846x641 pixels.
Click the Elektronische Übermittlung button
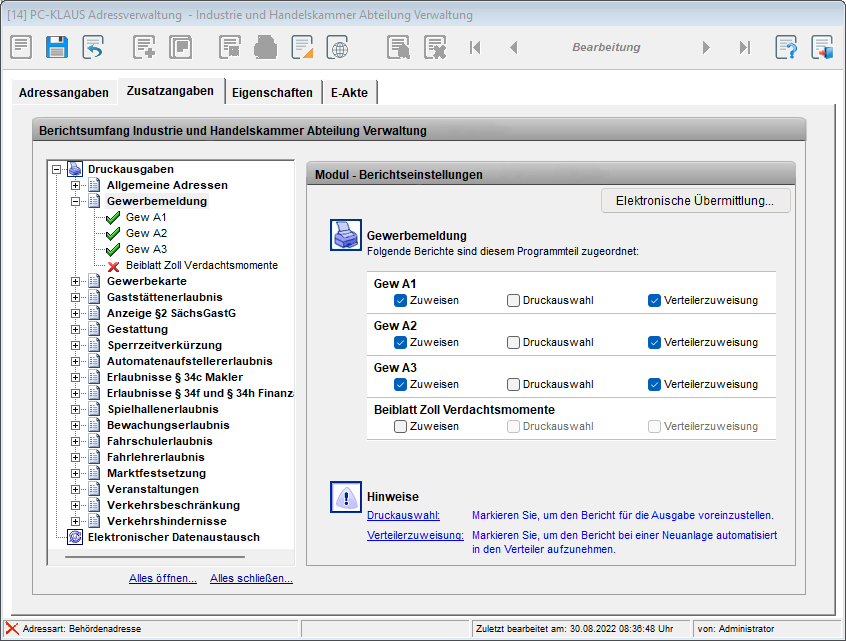695,201
